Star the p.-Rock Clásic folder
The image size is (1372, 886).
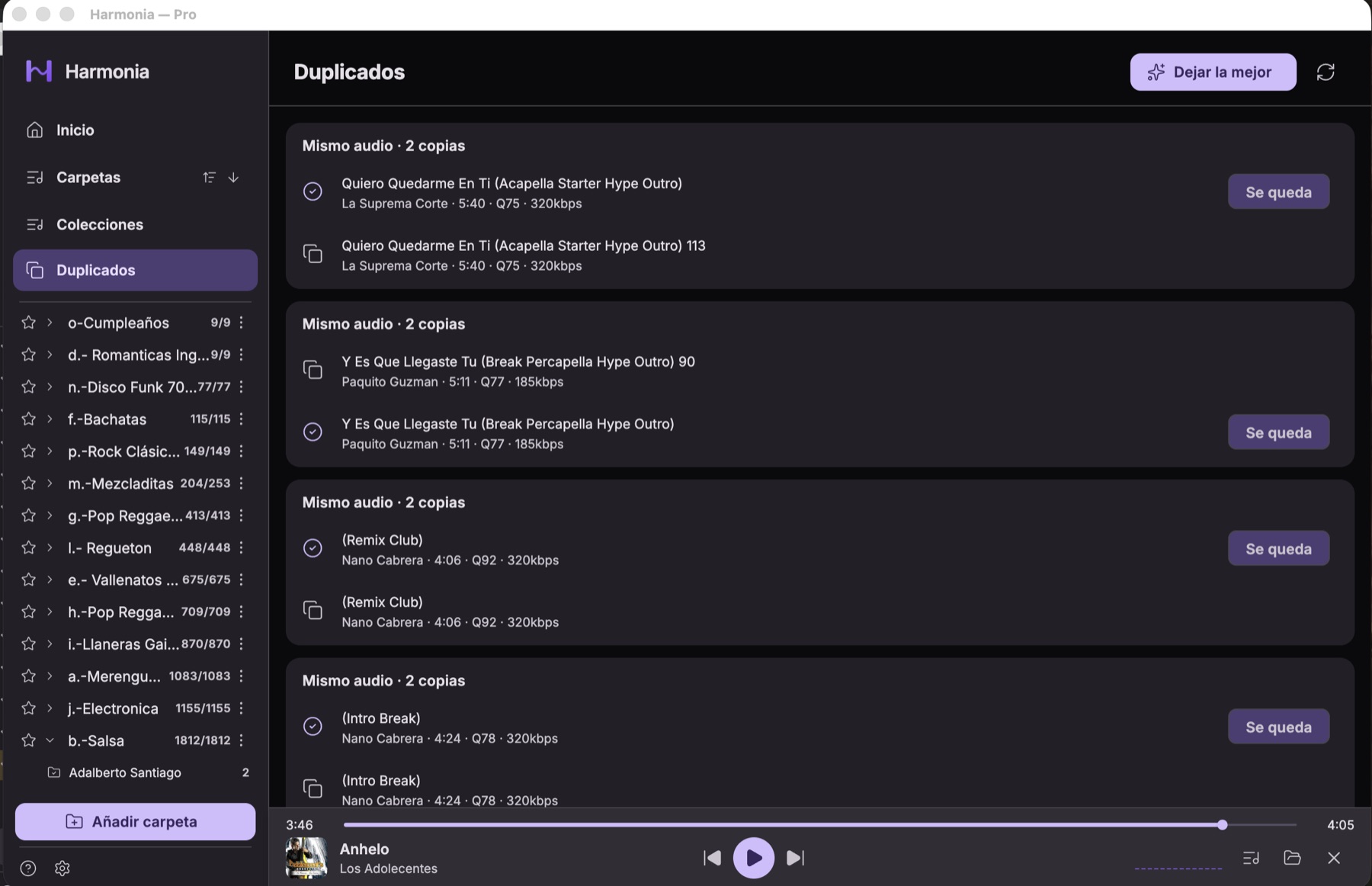coord(29,451)
